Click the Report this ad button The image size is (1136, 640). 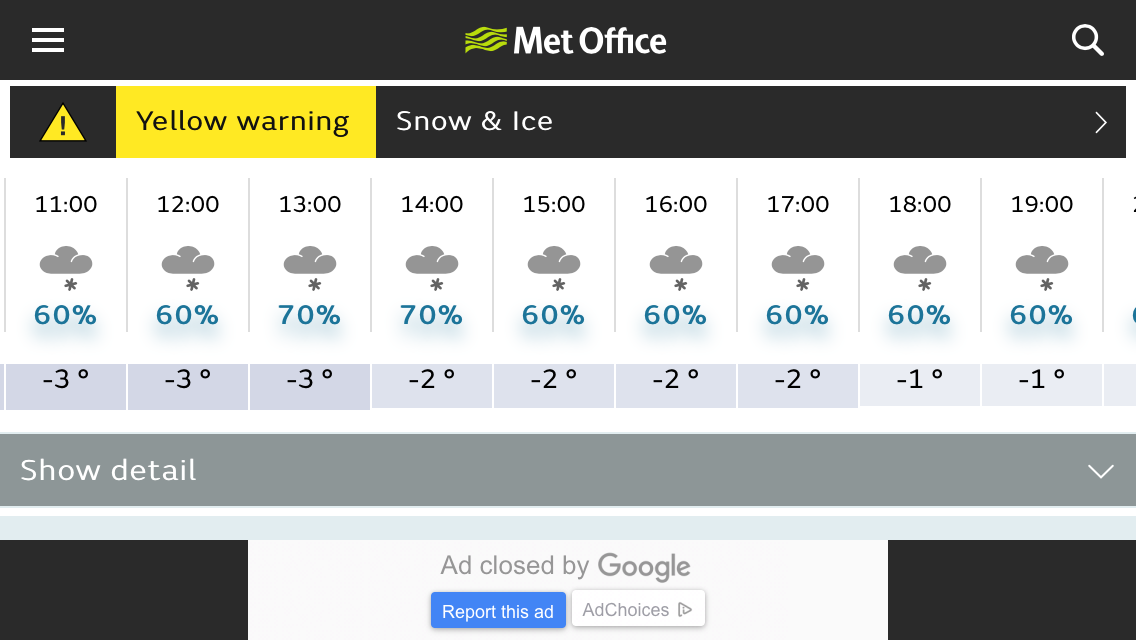tap(498, 611)
